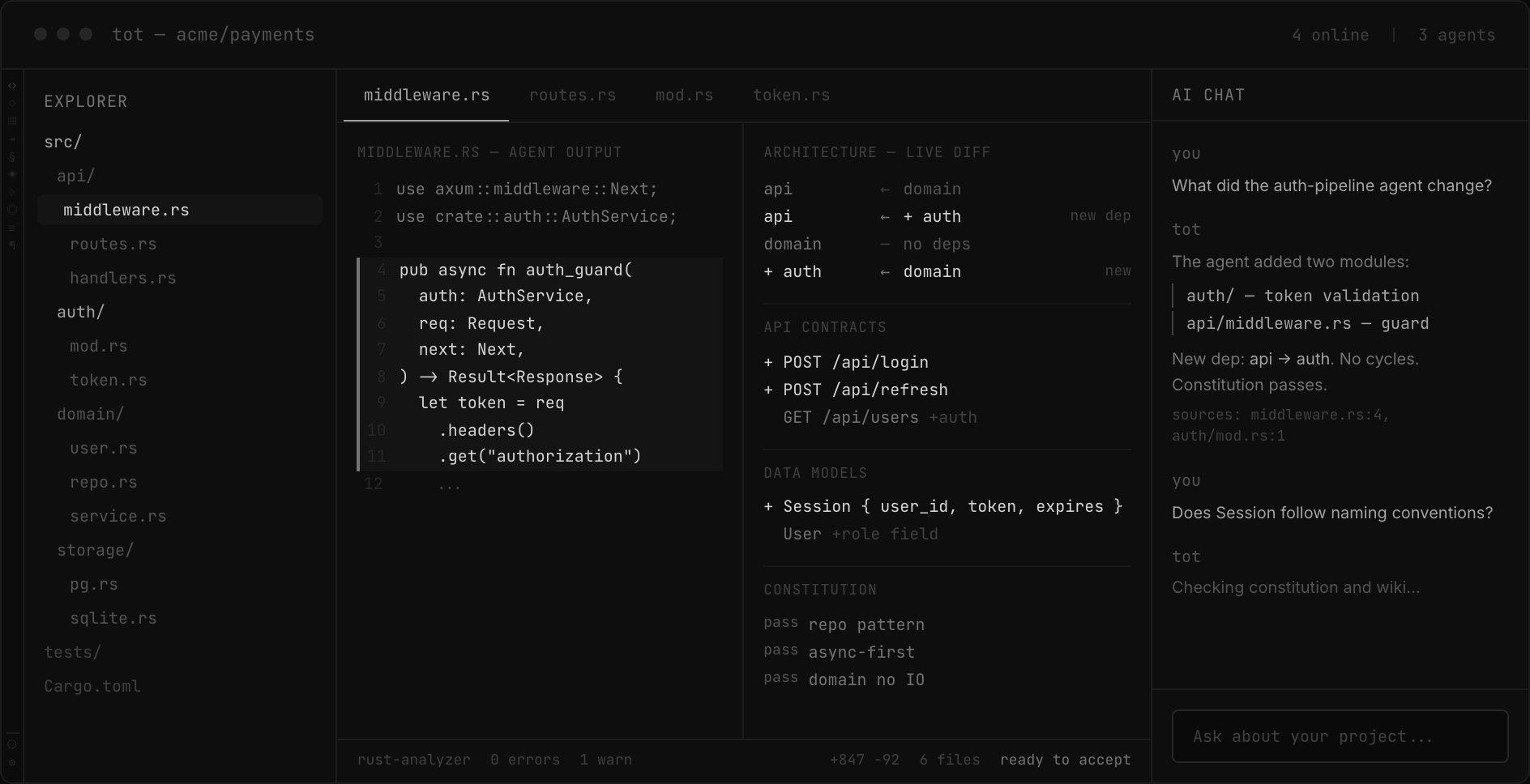Viewport: 1530px width, 784px height.
Task: Click 'auth/ — token validation' in chat
Action: [1302, 296]
